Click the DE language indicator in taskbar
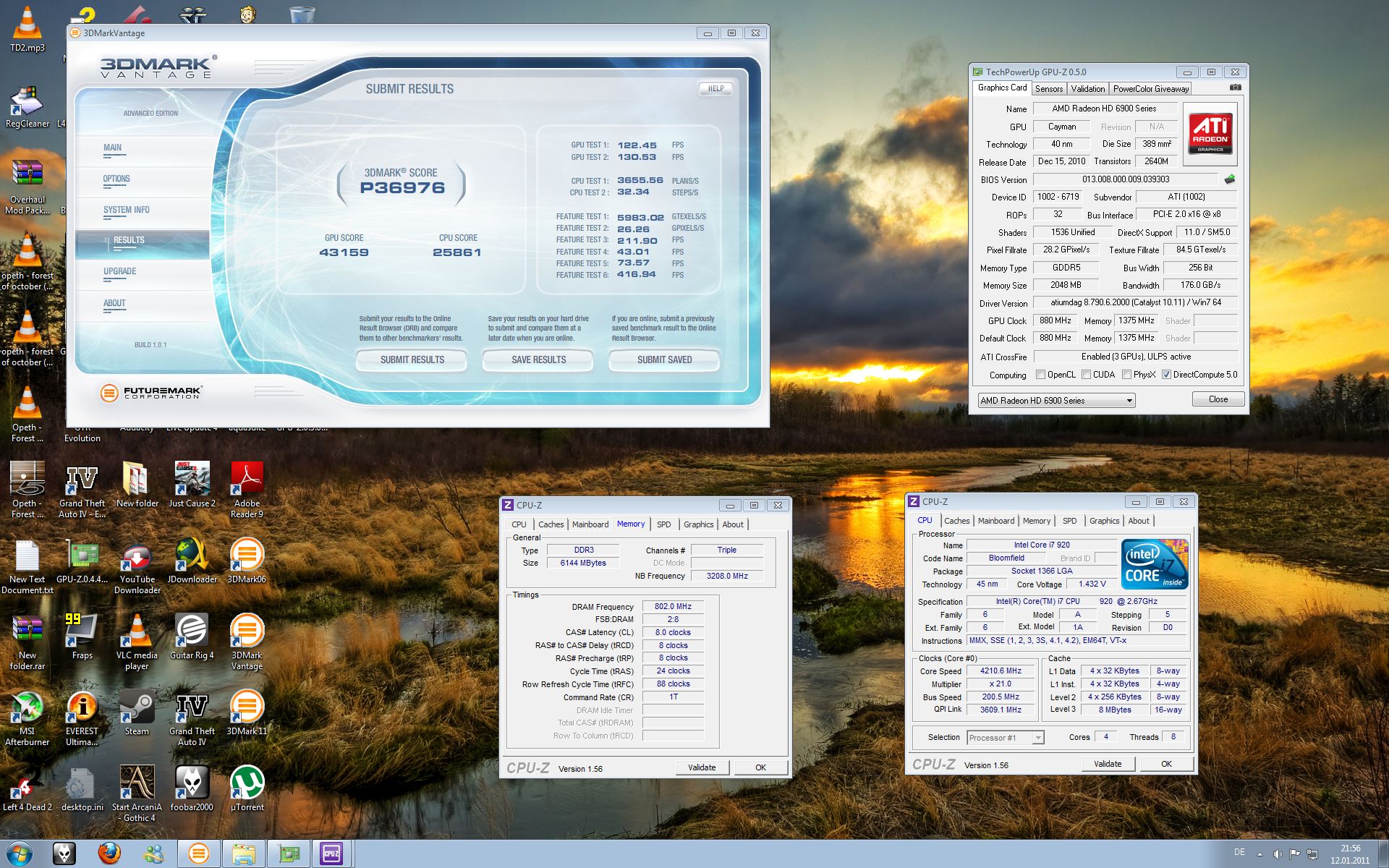The height and width of the screenshot is (868, 1389). (x=1239, y=853)
